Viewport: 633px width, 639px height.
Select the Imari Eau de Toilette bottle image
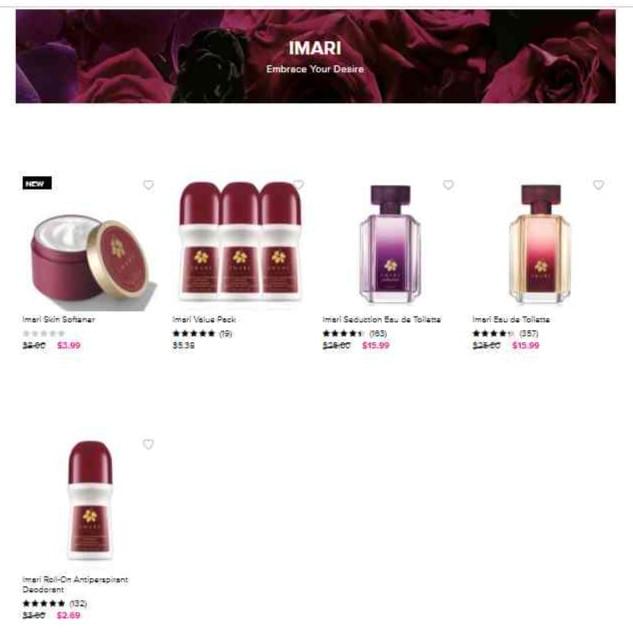(x=540, y=245)
